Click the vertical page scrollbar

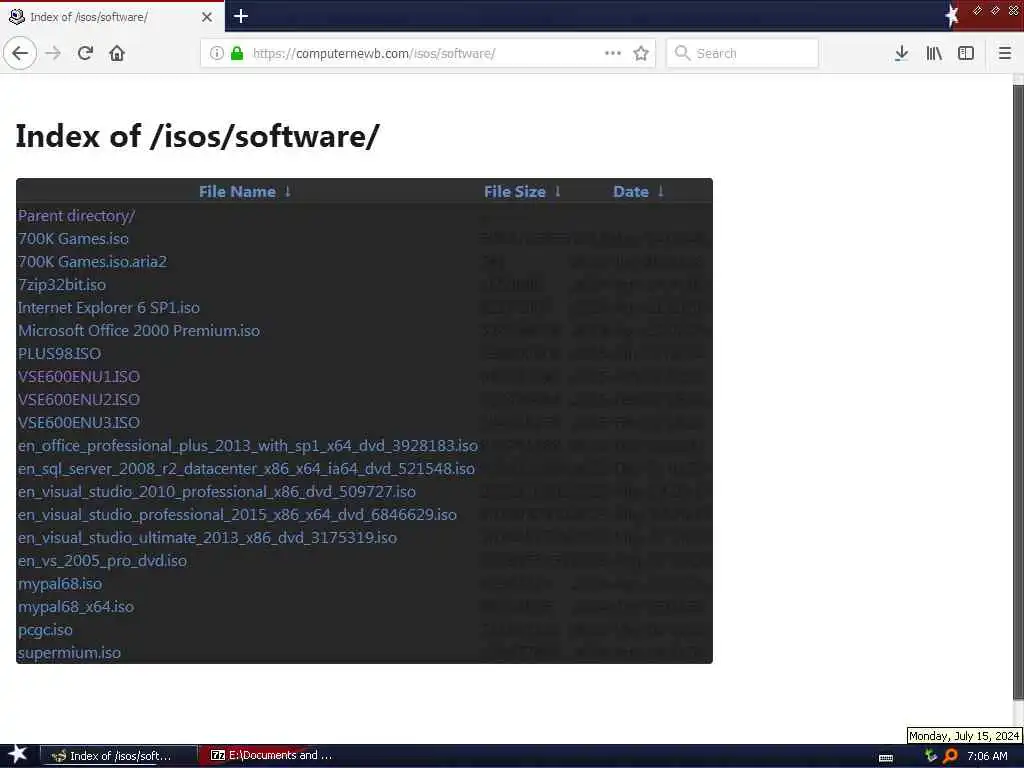pyautogui.click(x=1018, y=392)
